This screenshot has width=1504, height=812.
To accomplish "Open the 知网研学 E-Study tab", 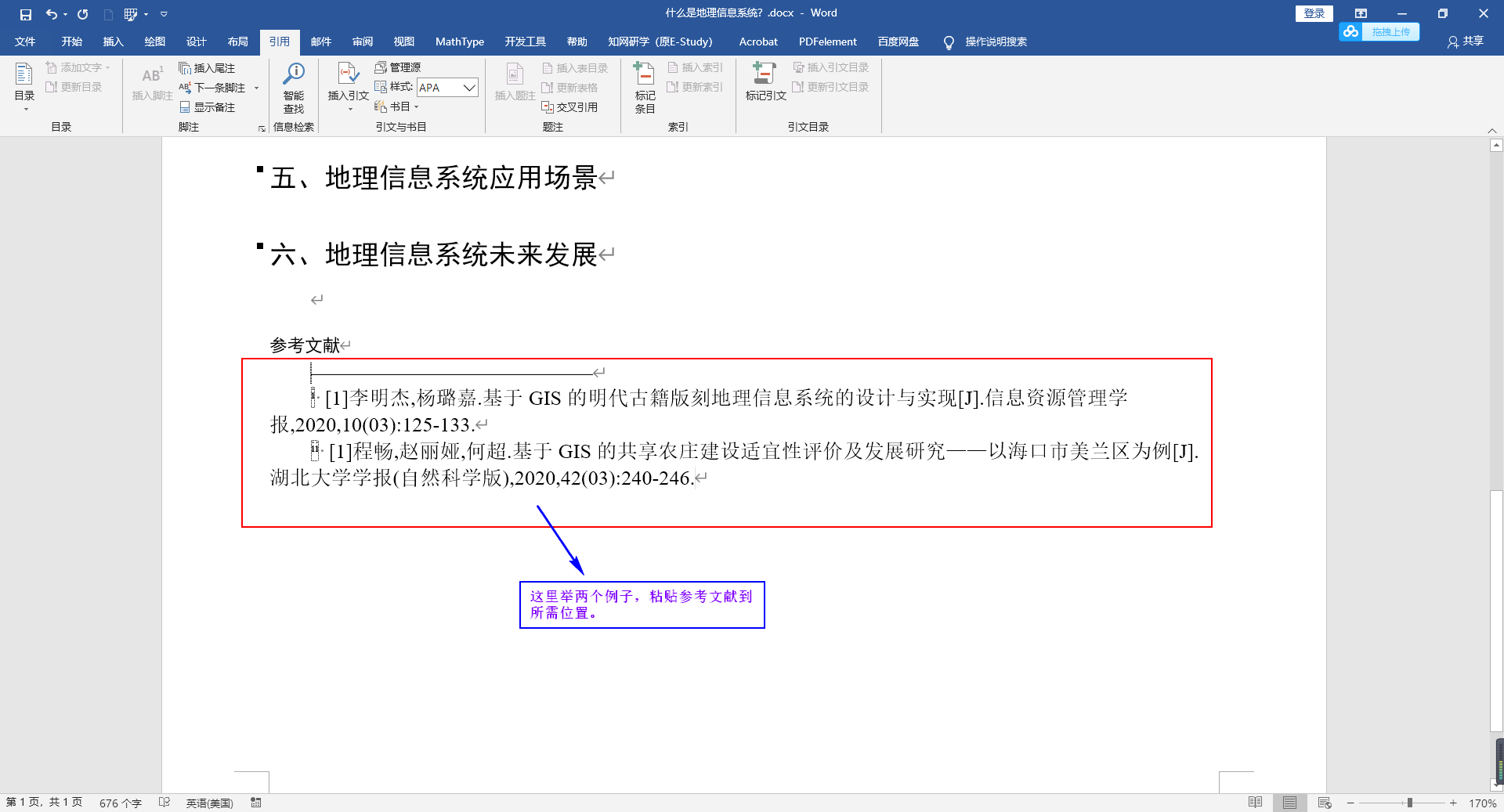I will 660,42.
